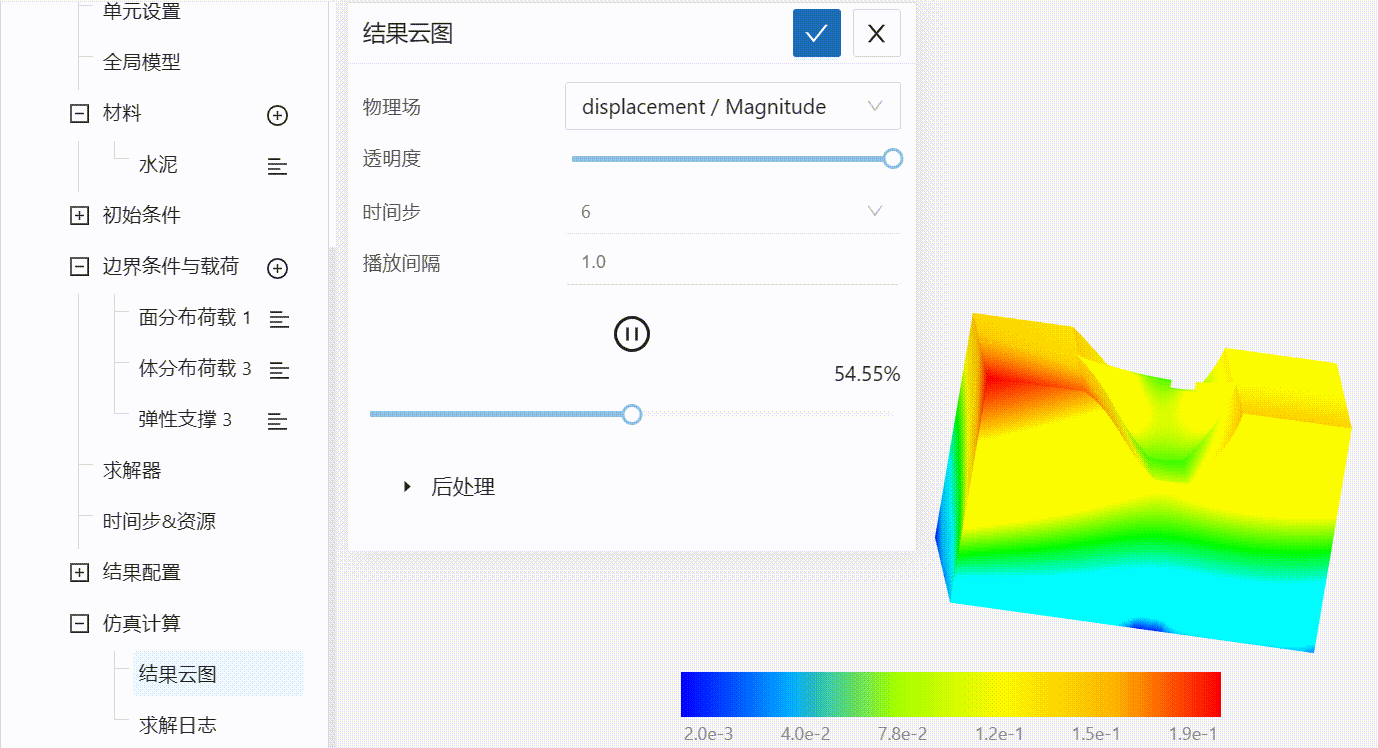The image size is (1378, 748).
Task: Click the color legend bar
Action: [x=951, y=694]
